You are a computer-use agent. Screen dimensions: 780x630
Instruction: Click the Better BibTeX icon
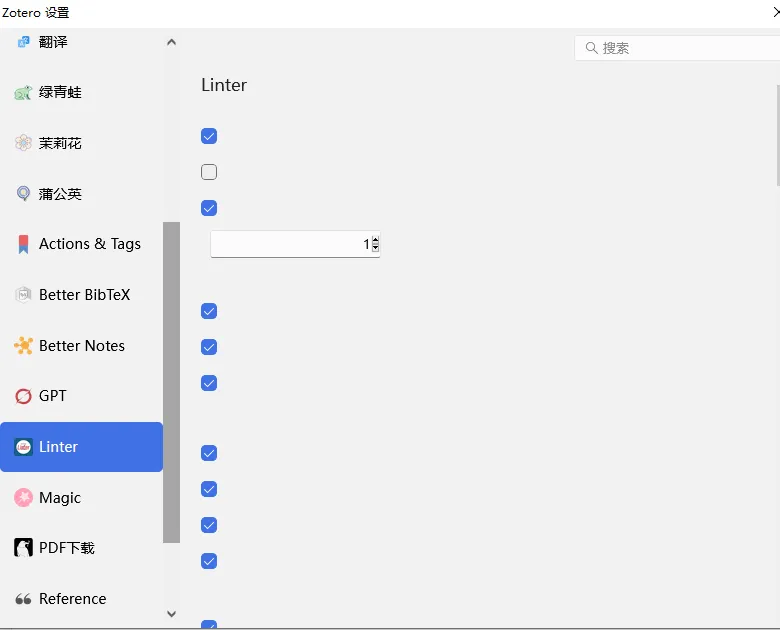coord(23,295)
